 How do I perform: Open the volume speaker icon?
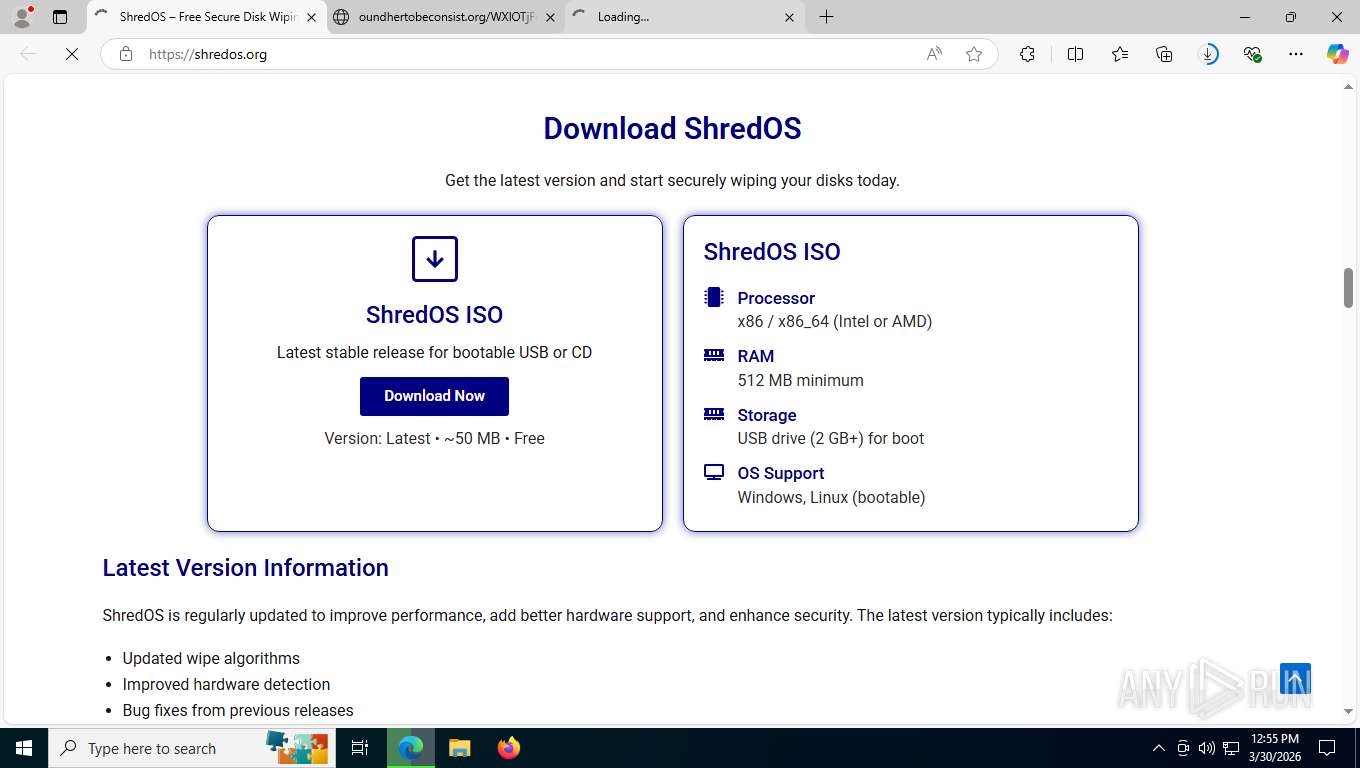1207,748
